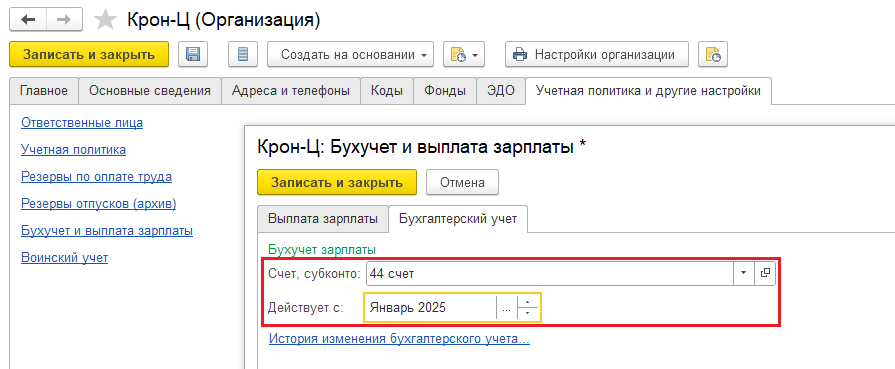Click the Кром-Ц (Организация) title

click(223, 20)
